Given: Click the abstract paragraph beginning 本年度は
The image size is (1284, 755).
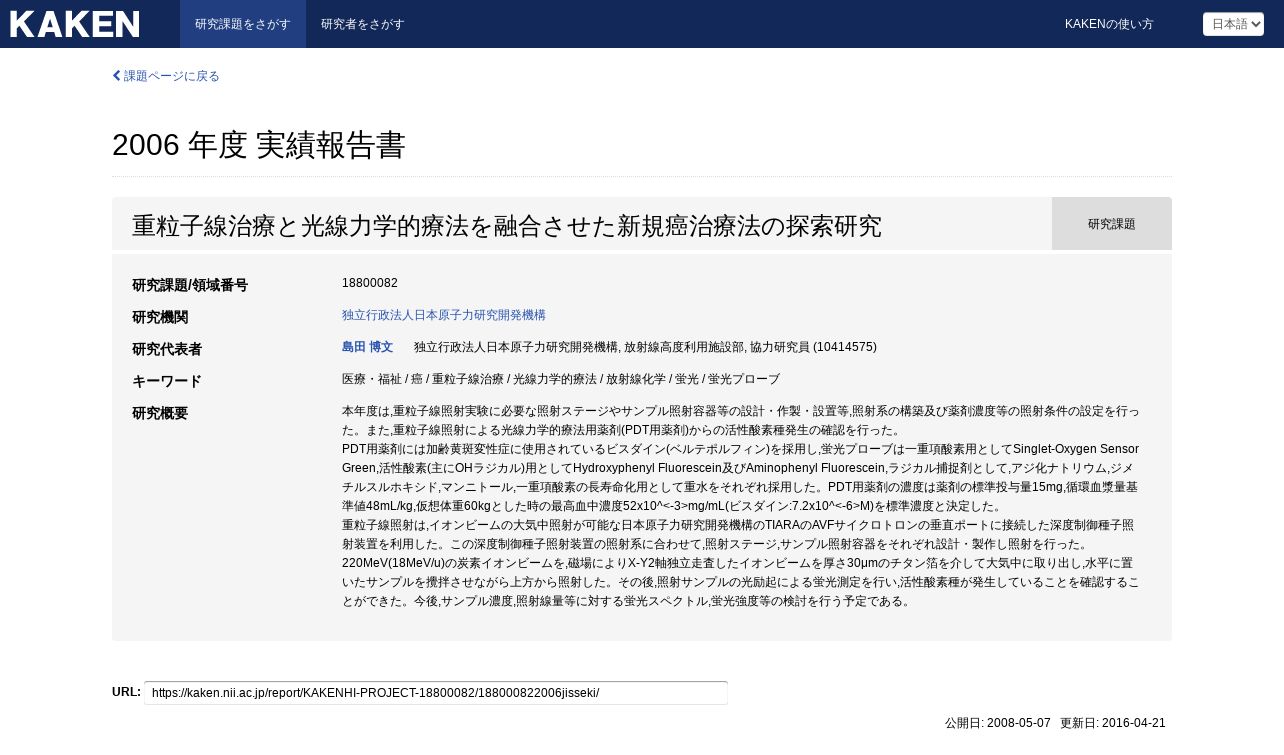Looking at the screenshot, I should 741,506.
